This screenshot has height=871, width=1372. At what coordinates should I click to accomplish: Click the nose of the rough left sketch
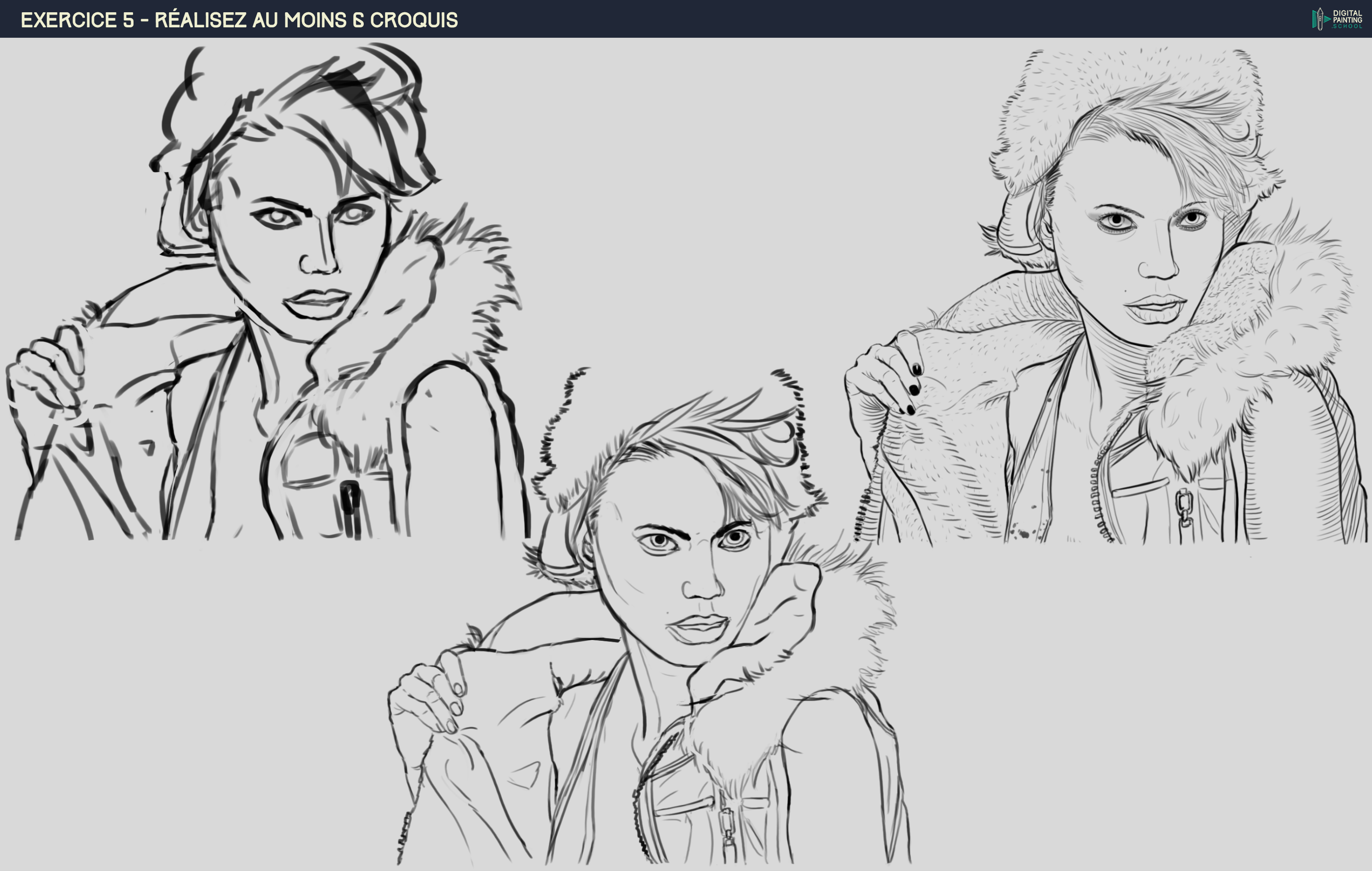pyautogui.click(x=319, y=259)
